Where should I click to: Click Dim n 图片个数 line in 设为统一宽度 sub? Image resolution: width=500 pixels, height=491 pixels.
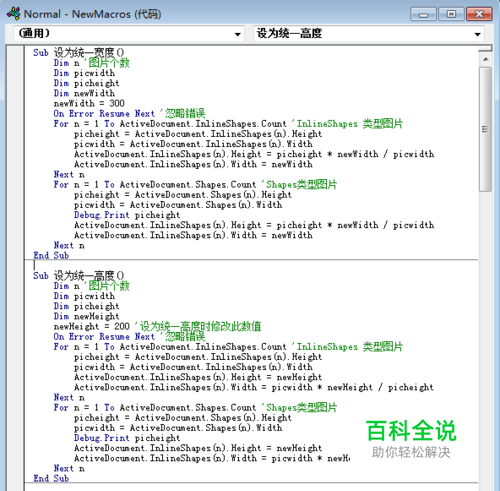click(91, 63)
